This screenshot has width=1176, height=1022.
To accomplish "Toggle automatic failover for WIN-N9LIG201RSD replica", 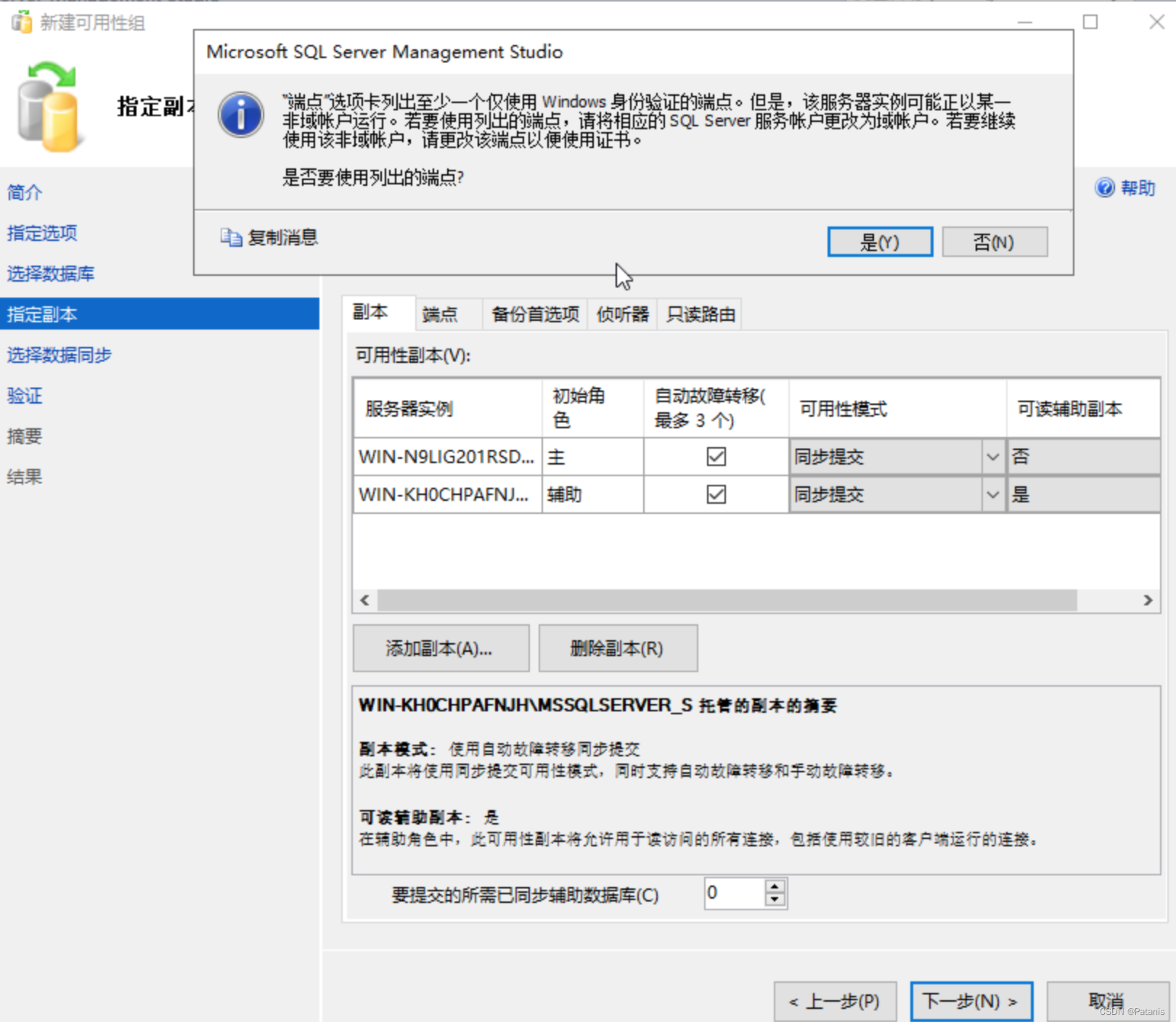I will click(716, 457).
